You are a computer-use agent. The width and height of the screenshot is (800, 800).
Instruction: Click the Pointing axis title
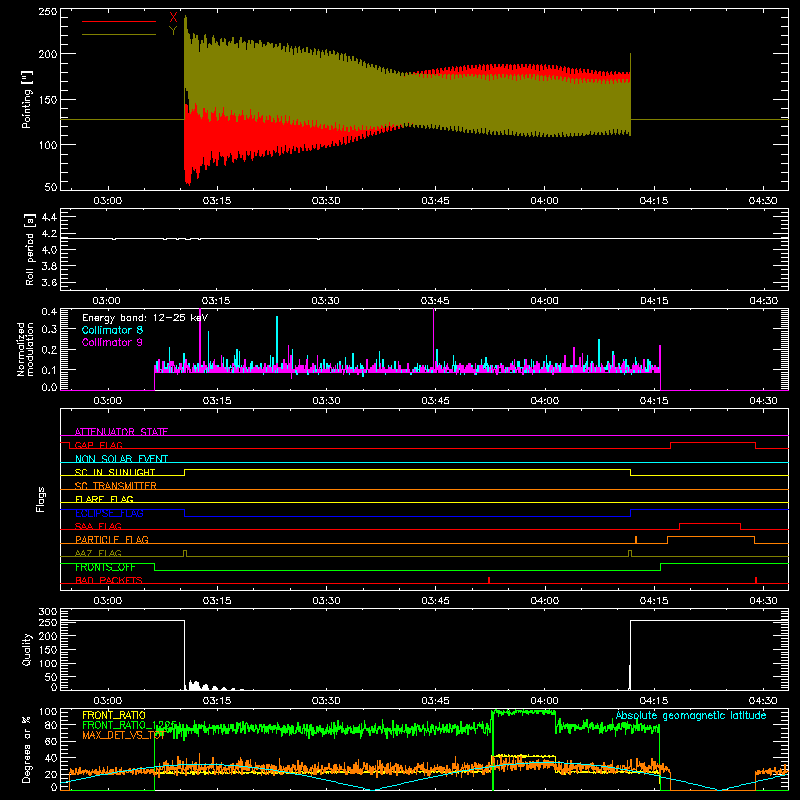pos(27,99)
